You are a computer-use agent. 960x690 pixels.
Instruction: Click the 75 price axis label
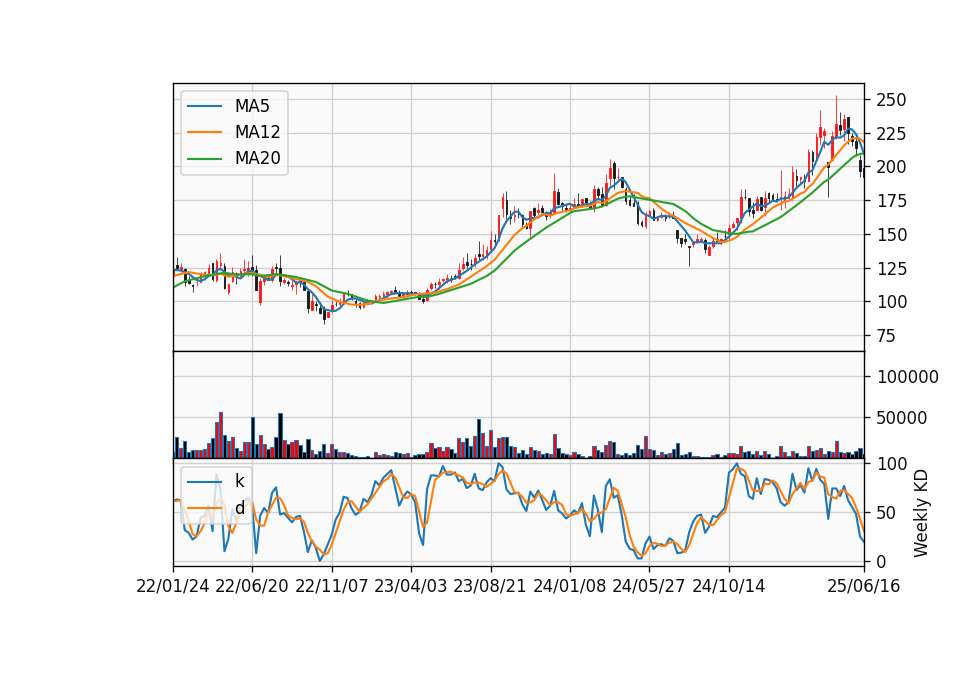886,336
